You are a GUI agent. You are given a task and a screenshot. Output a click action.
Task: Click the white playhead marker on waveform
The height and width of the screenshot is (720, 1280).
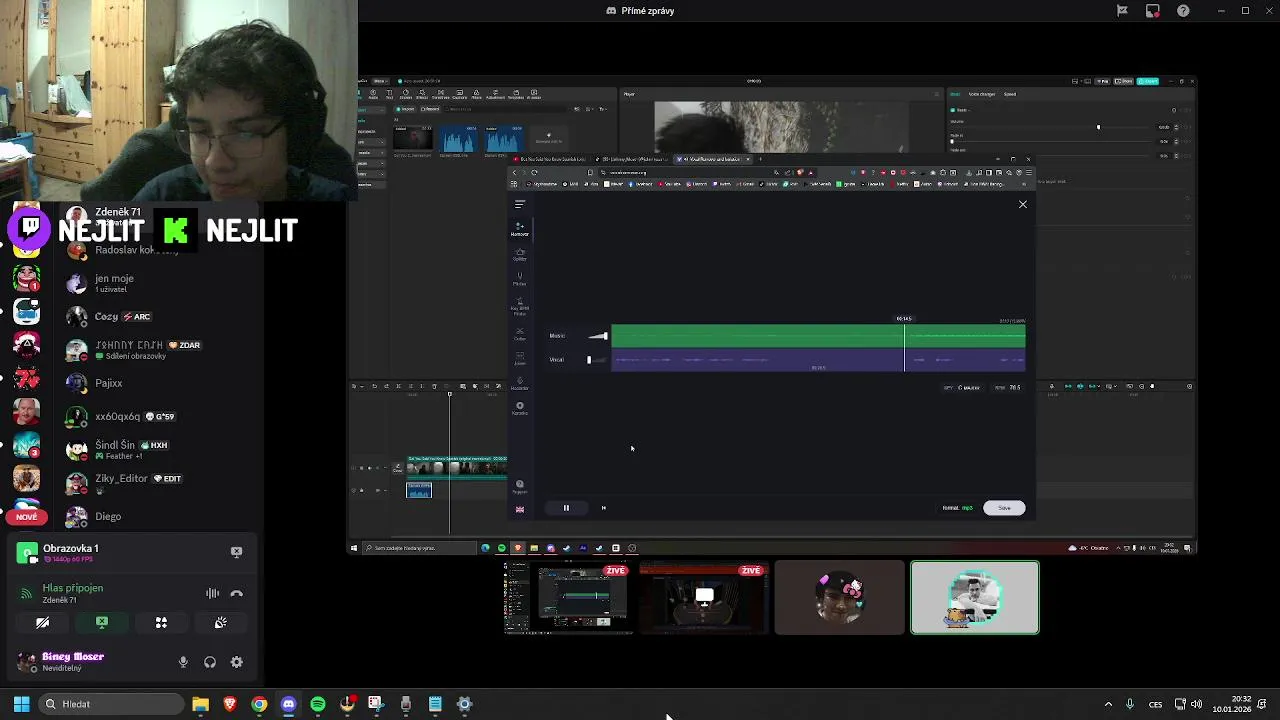point(905,347)
